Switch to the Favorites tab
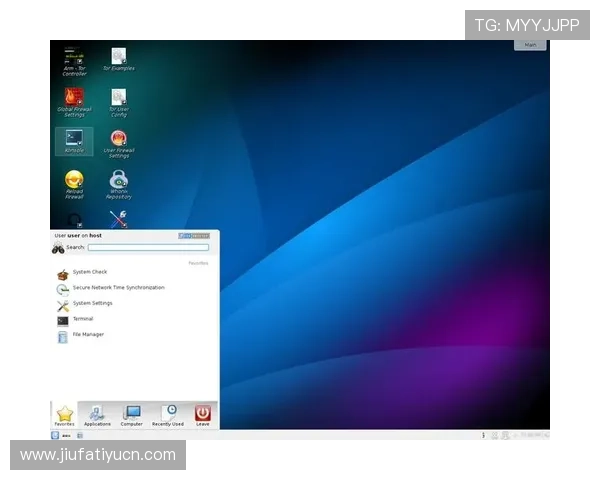This screenshot has width=600, height=480. click(x=65, y=415)
